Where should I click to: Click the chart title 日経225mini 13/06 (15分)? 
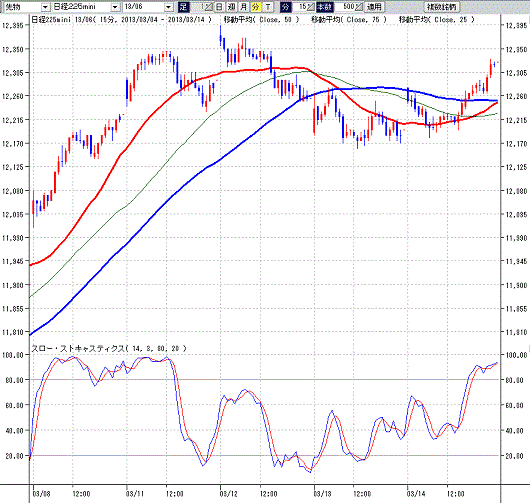[x=121, y=20]
